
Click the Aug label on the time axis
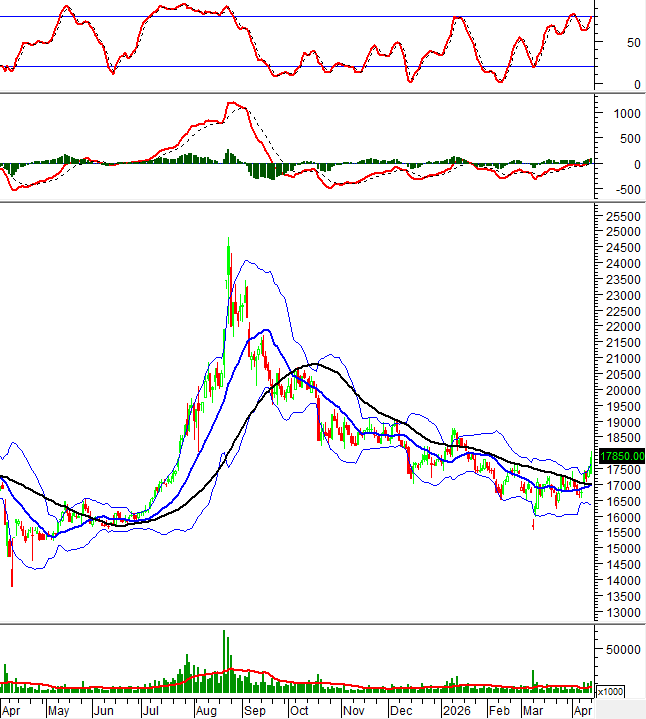(207, 709)
